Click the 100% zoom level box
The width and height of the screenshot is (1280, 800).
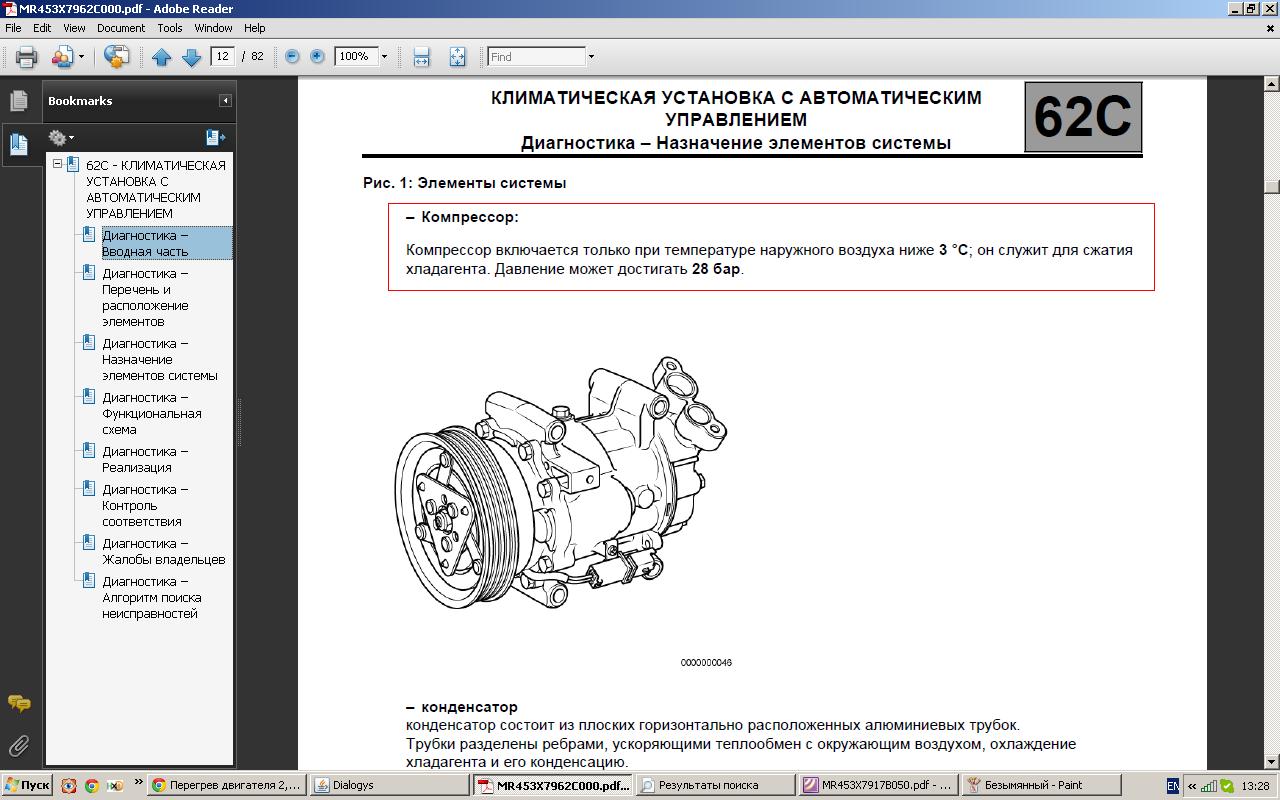[355, 56]
